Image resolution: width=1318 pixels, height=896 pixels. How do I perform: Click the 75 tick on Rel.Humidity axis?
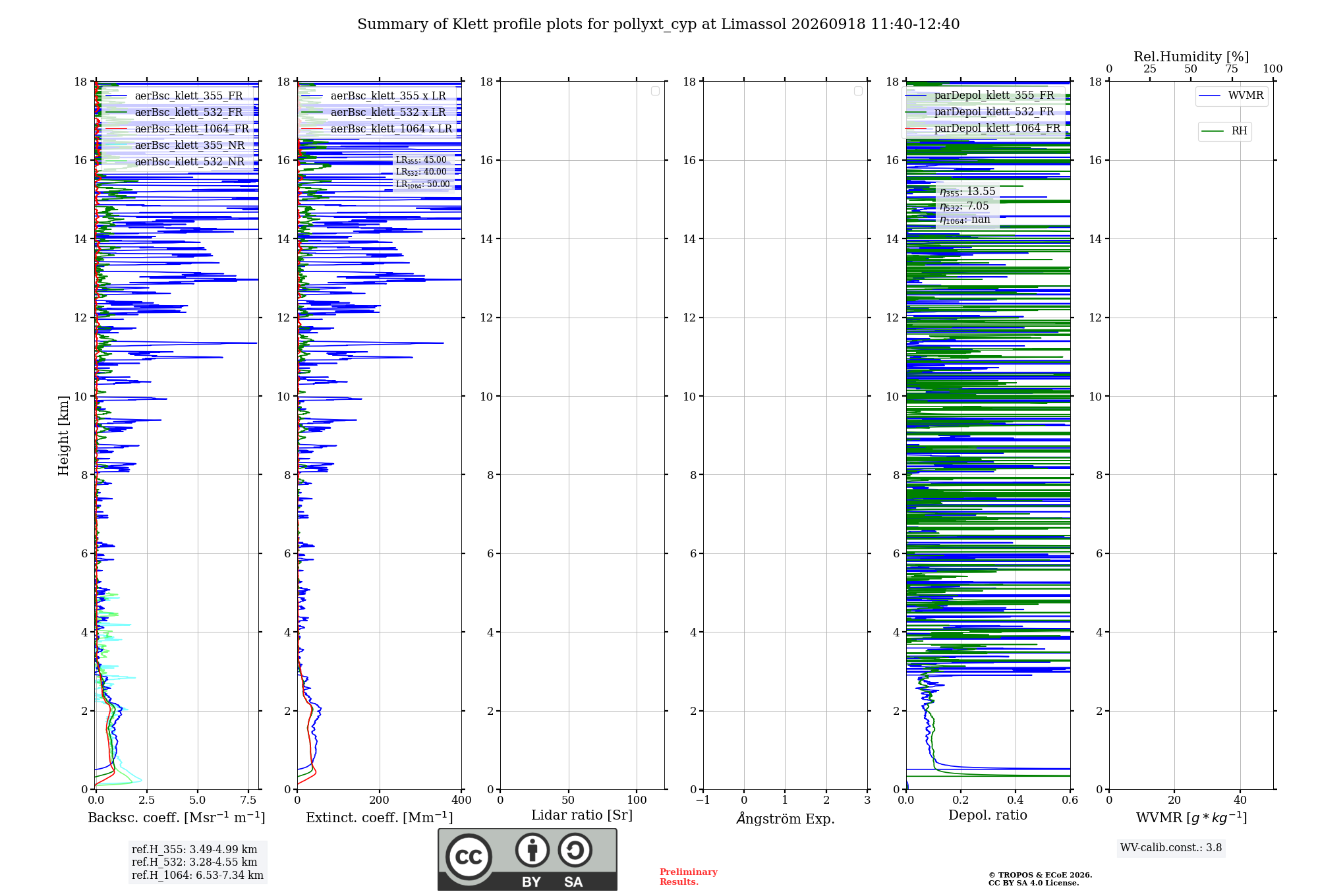[x=1231, y=69]
